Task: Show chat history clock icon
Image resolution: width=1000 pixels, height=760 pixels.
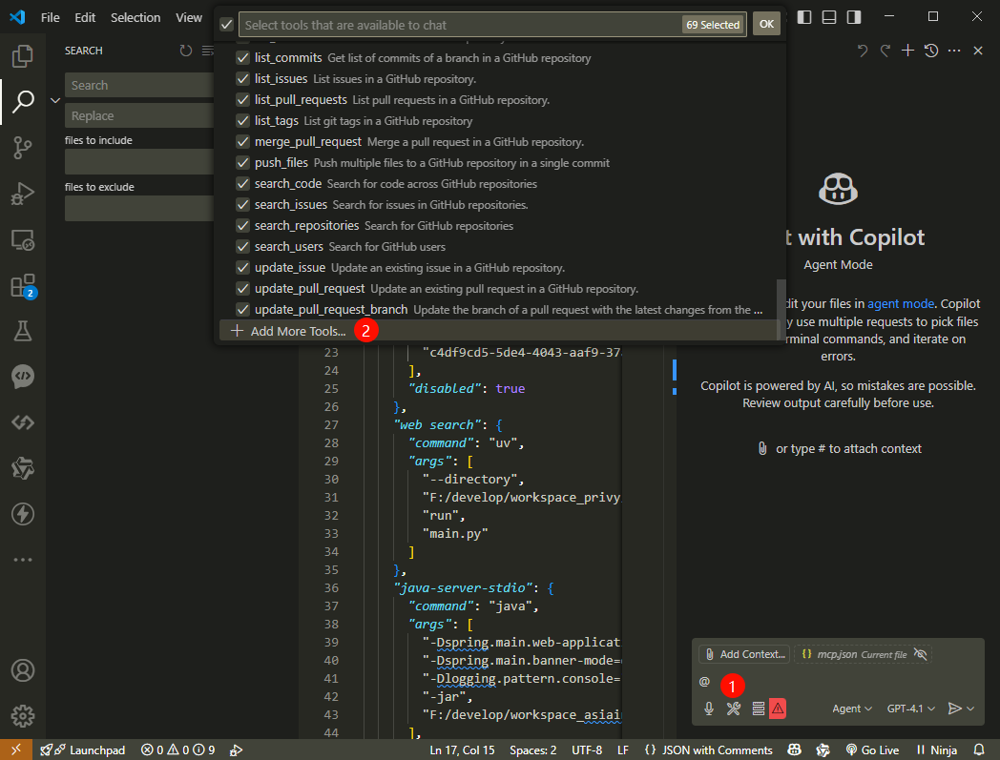Action: click(x=931, y=51)
